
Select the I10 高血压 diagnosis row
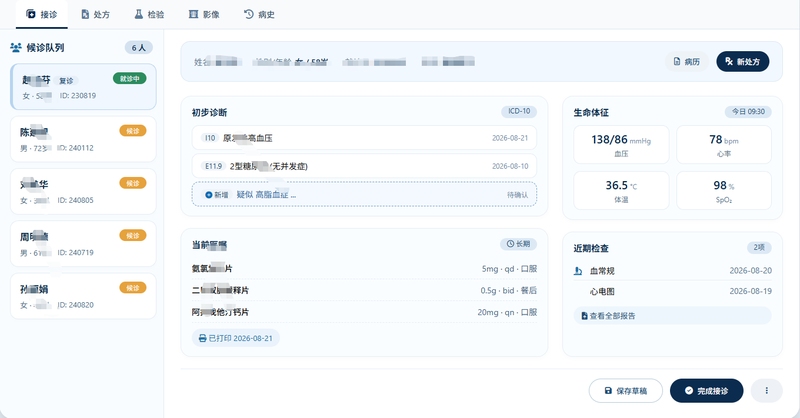tap(364, 138)
